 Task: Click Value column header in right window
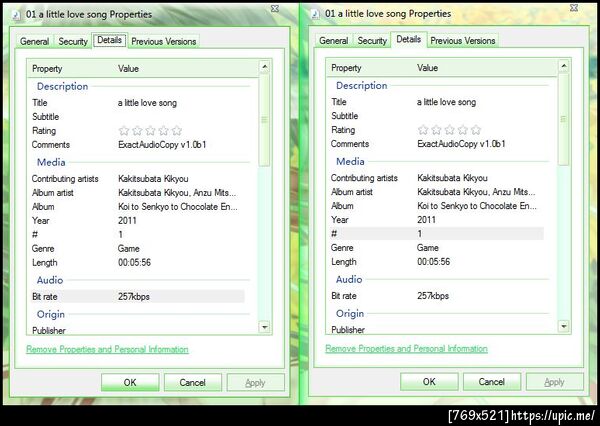click(x=427, y=68)
